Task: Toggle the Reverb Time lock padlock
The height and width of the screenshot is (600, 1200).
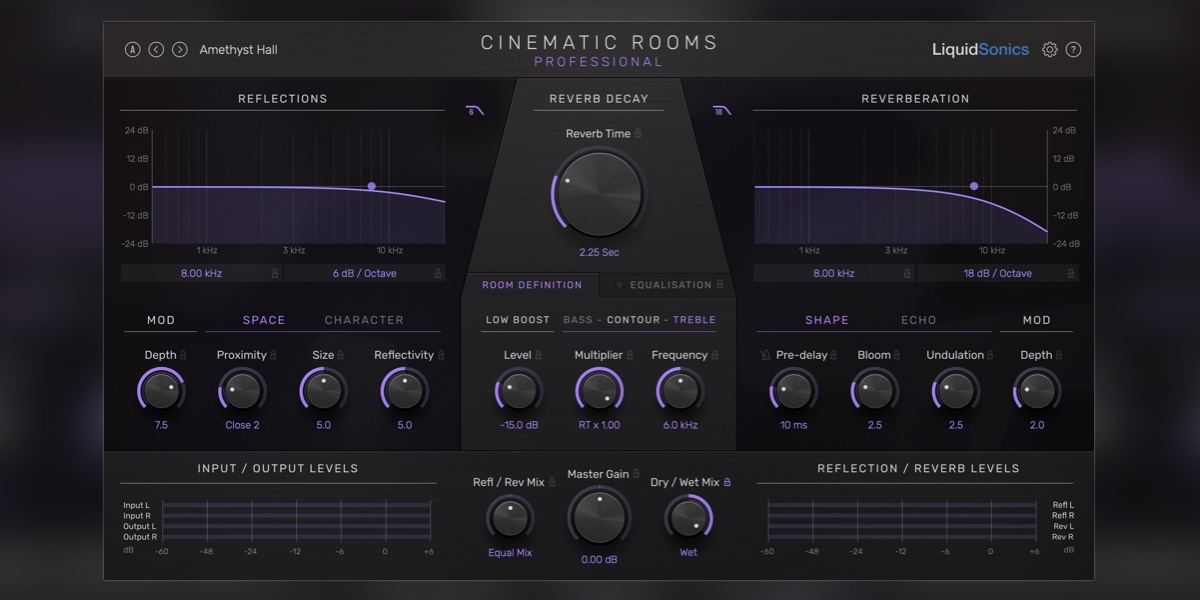Action: [x=638, y=133]
